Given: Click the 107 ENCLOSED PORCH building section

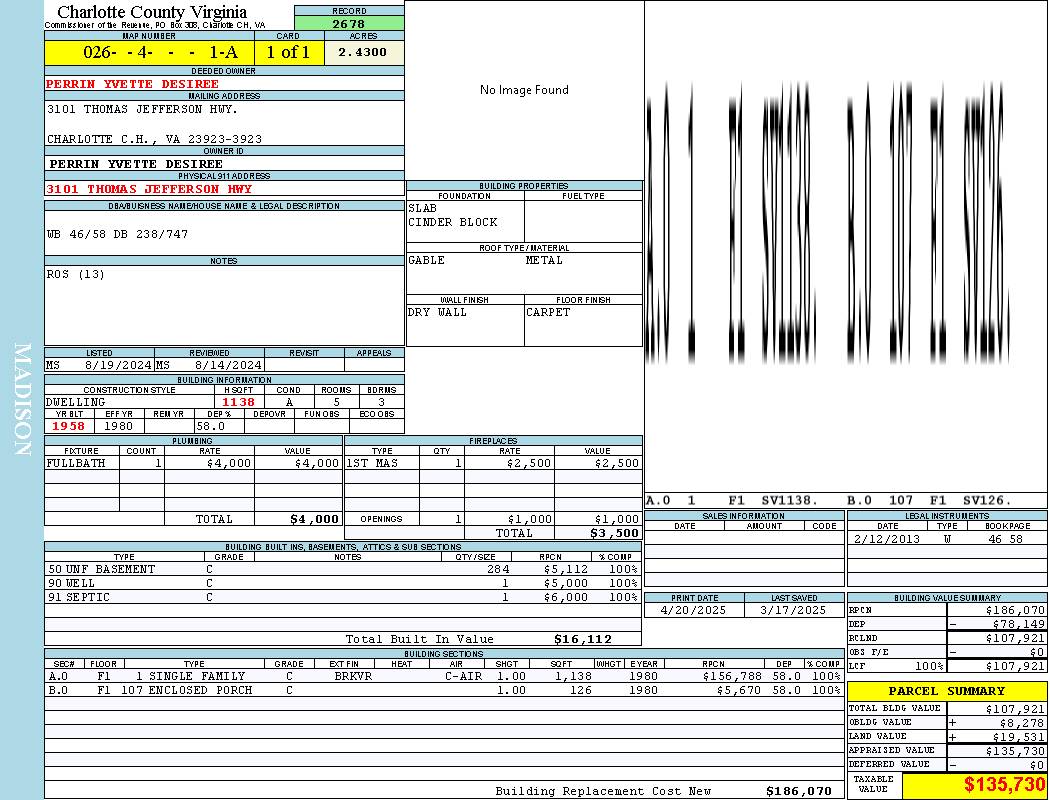Looking at the screenshot, I should pos(187,690).
